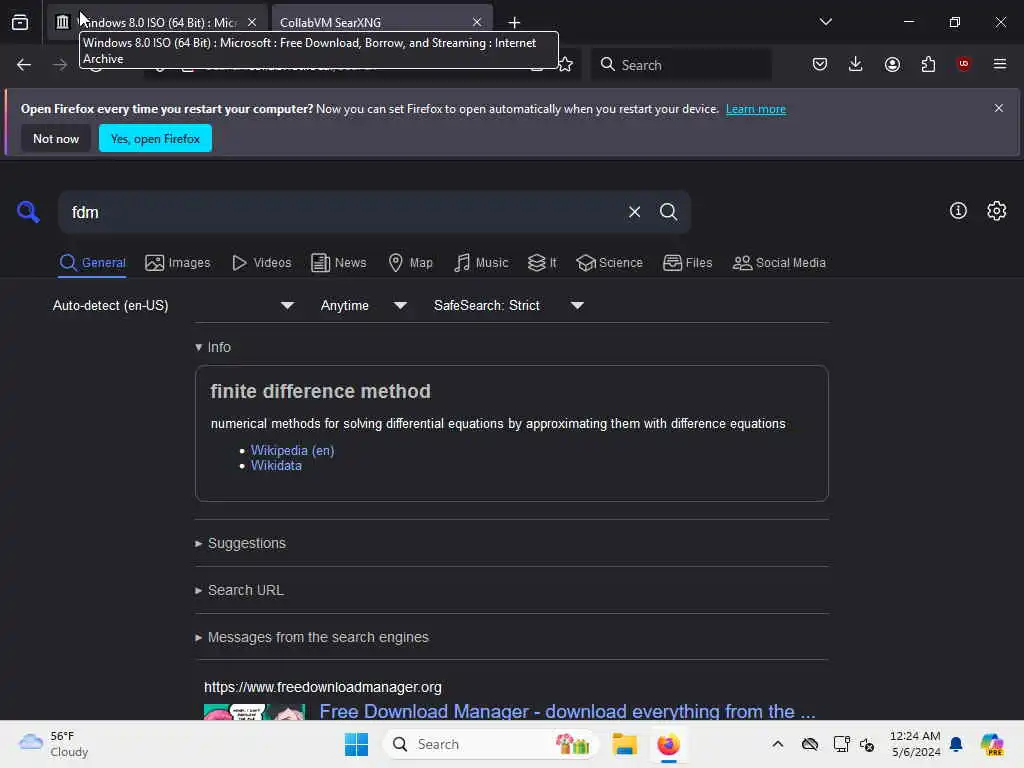Open the Firefox account icon

pos(892,64)
